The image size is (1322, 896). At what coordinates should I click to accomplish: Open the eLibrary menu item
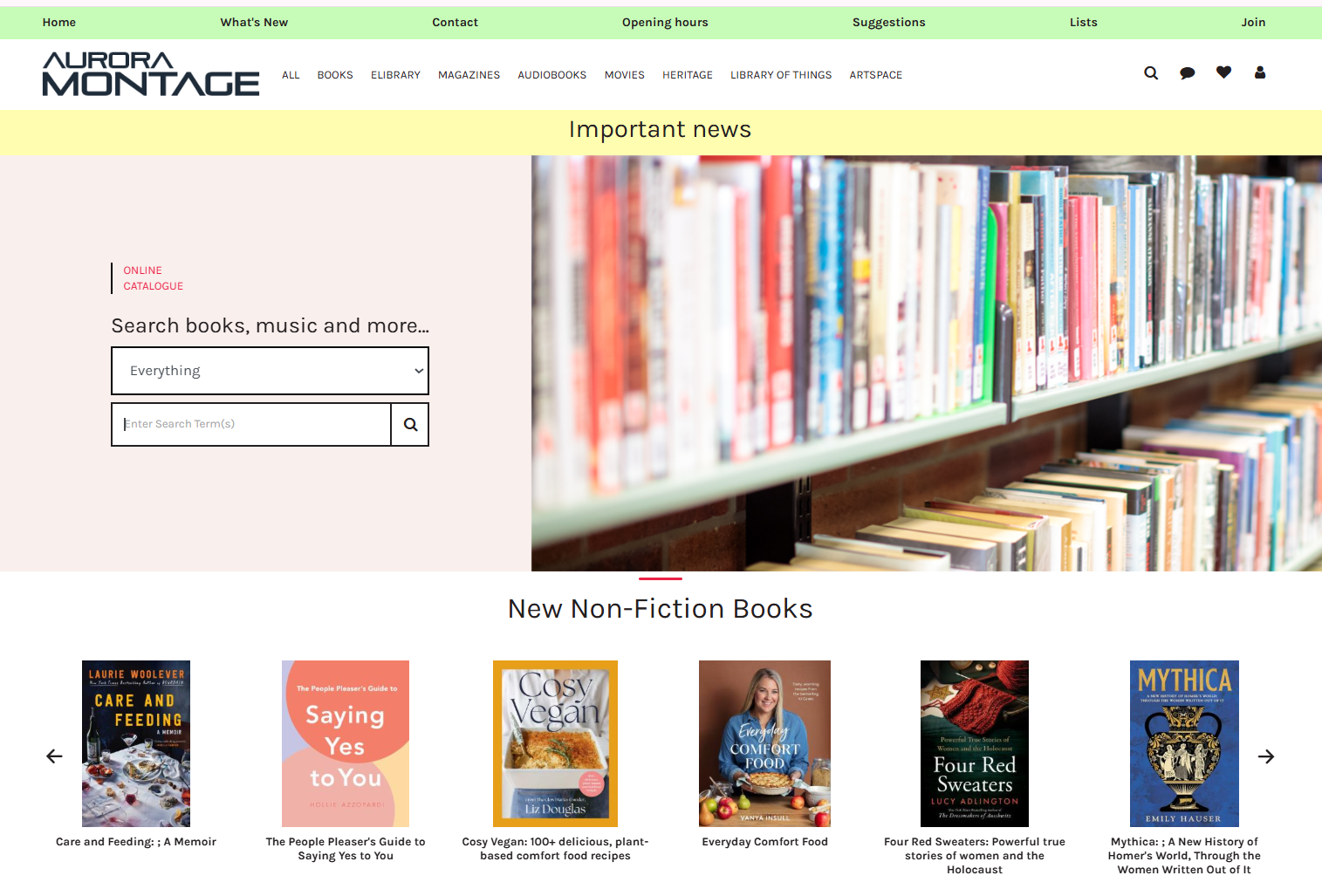coord(395,75)
